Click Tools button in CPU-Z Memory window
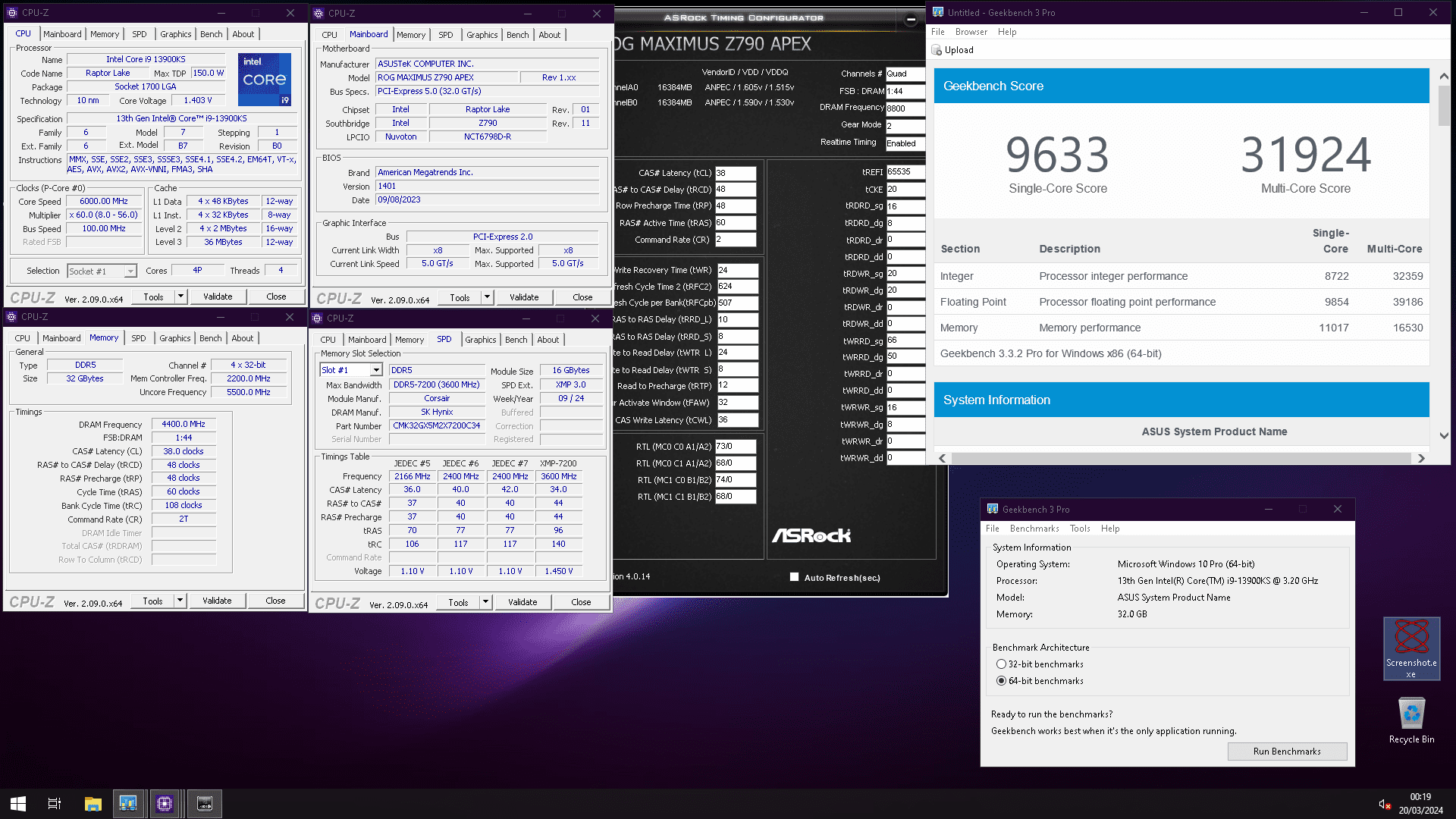The height and width of the screenshot is (819, 1456). coord(152,601)
